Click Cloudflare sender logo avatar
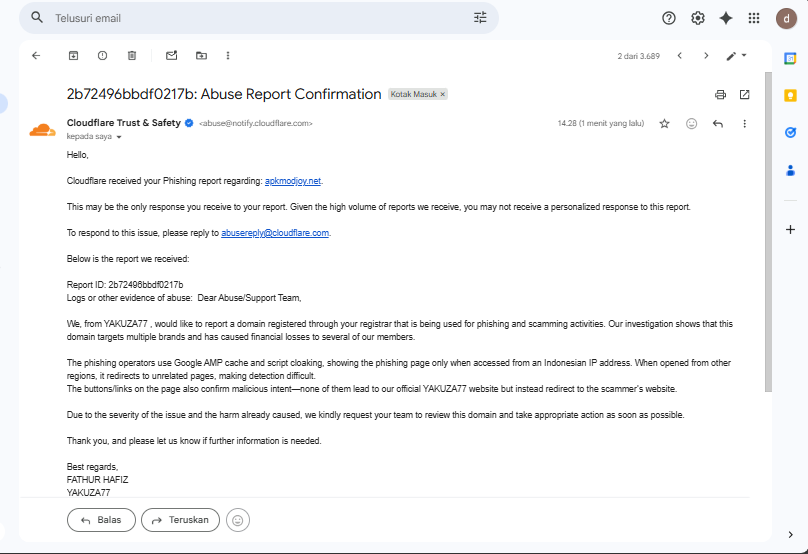Screen dimensions: 808x554 tap(42, 130)
